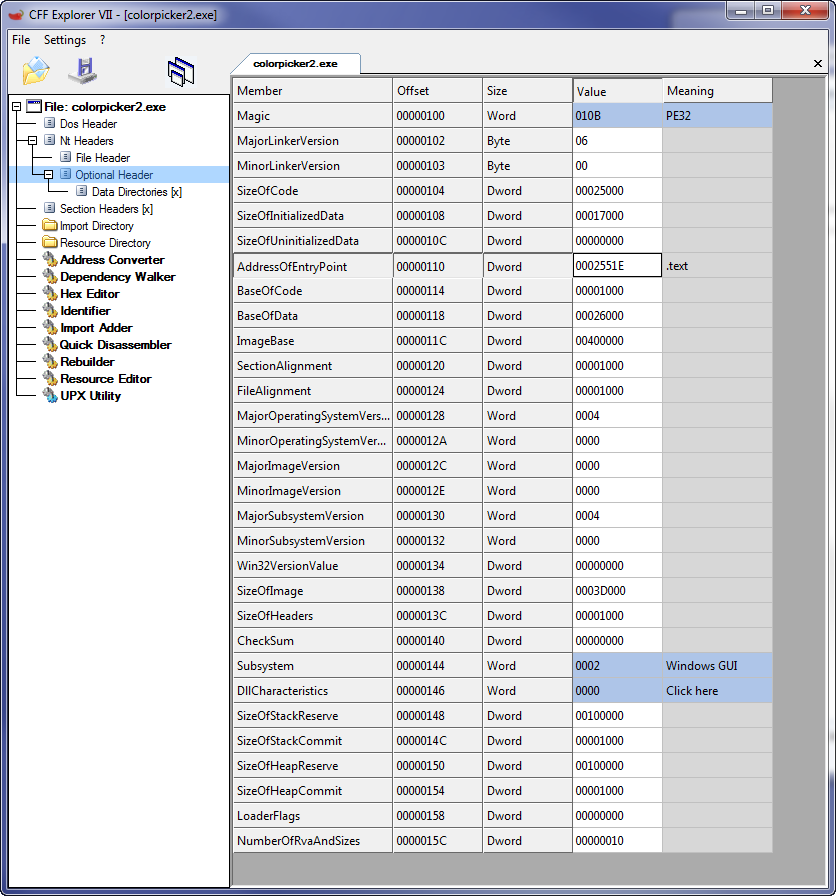This screenshot has height=896, width=836.
Task: Click the Nt Headers node icon
Action: [50, 141]
